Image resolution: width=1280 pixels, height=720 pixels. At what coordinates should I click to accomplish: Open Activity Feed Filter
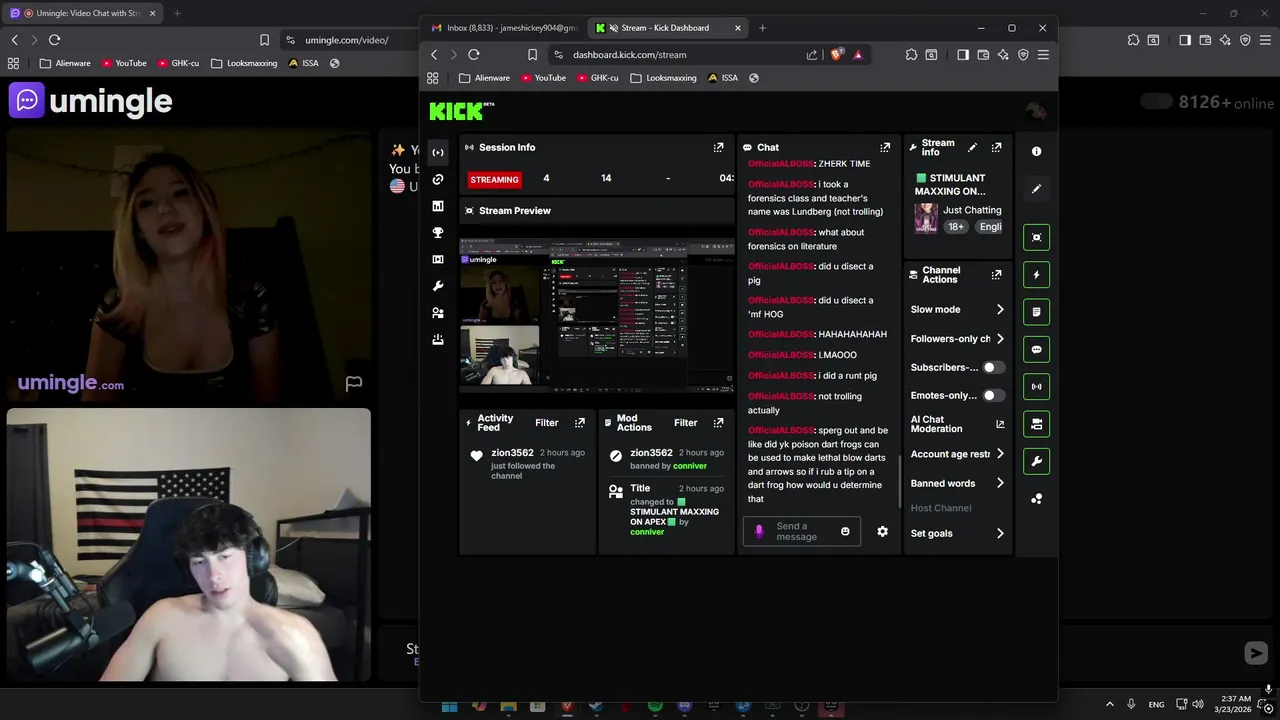tap(546, 422)
